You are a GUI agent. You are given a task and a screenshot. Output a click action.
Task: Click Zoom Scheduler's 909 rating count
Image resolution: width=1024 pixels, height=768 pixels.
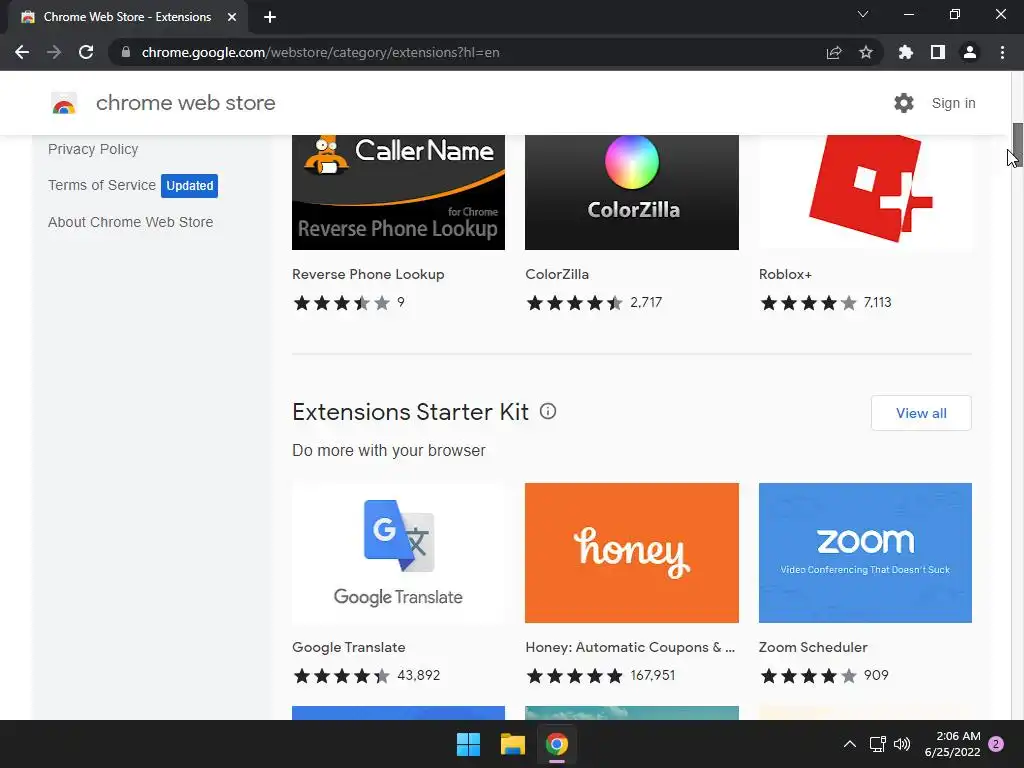point(876,675)
